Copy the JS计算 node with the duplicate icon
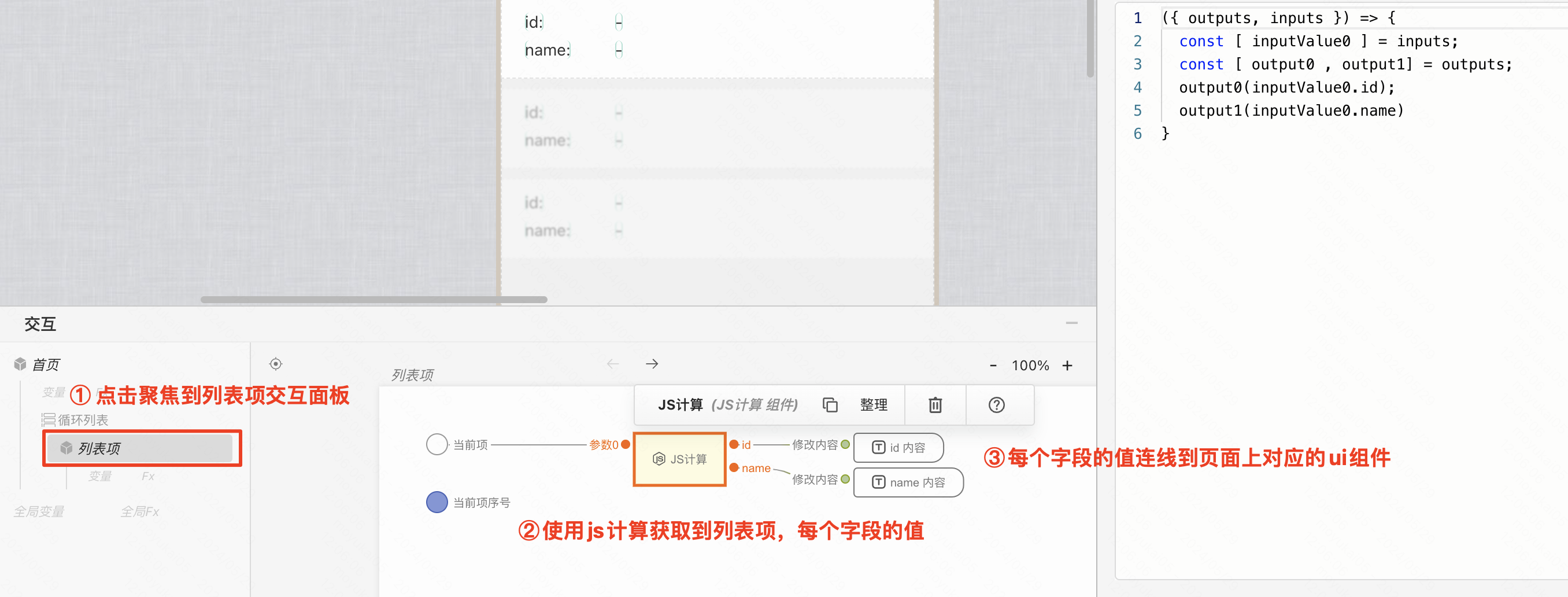Image resolution: width=1568 pixels, height=597 pixels. click(x=830, y=405)
